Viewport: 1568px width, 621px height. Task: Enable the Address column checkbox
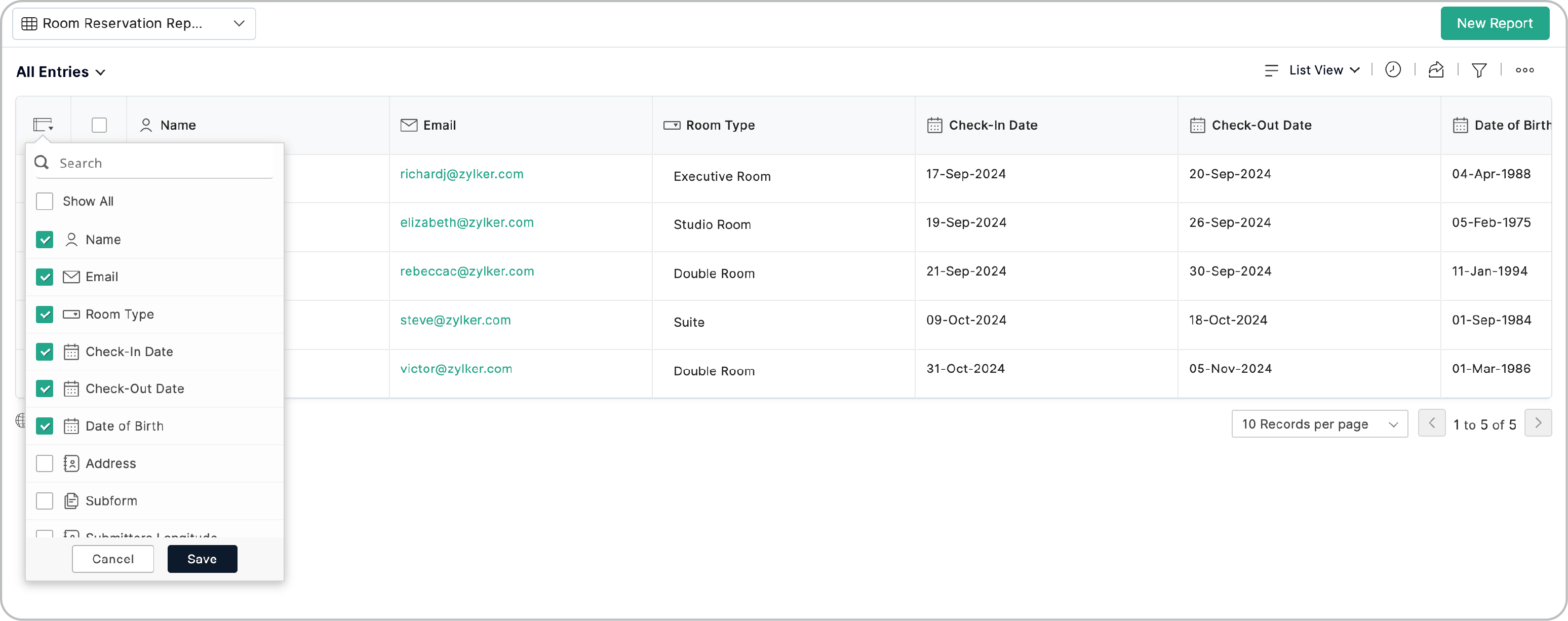pos(45,464)
